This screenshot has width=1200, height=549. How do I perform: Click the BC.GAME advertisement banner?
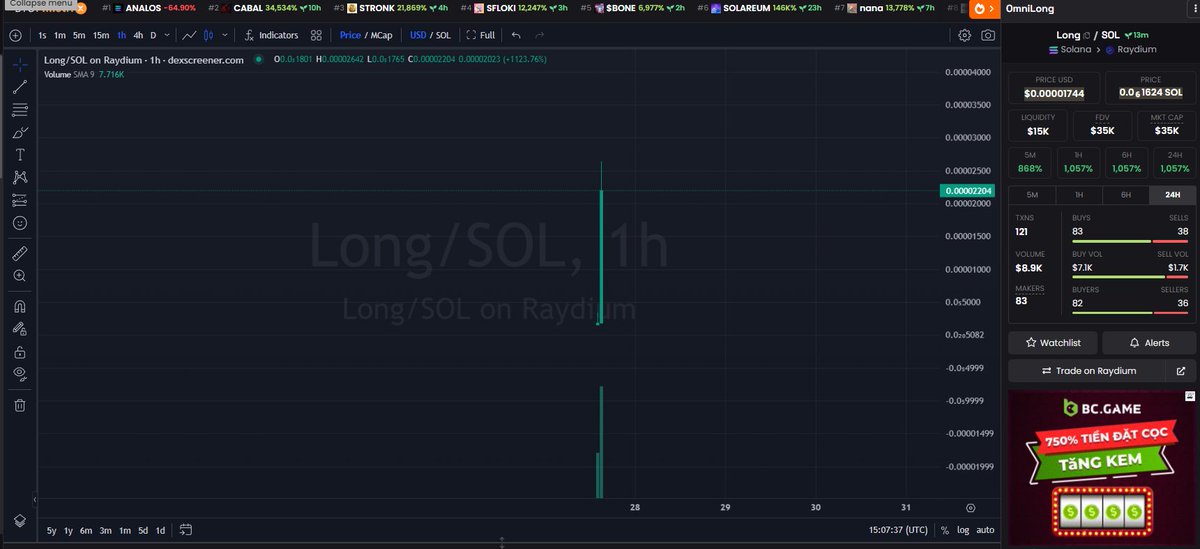coord(1100,467)
